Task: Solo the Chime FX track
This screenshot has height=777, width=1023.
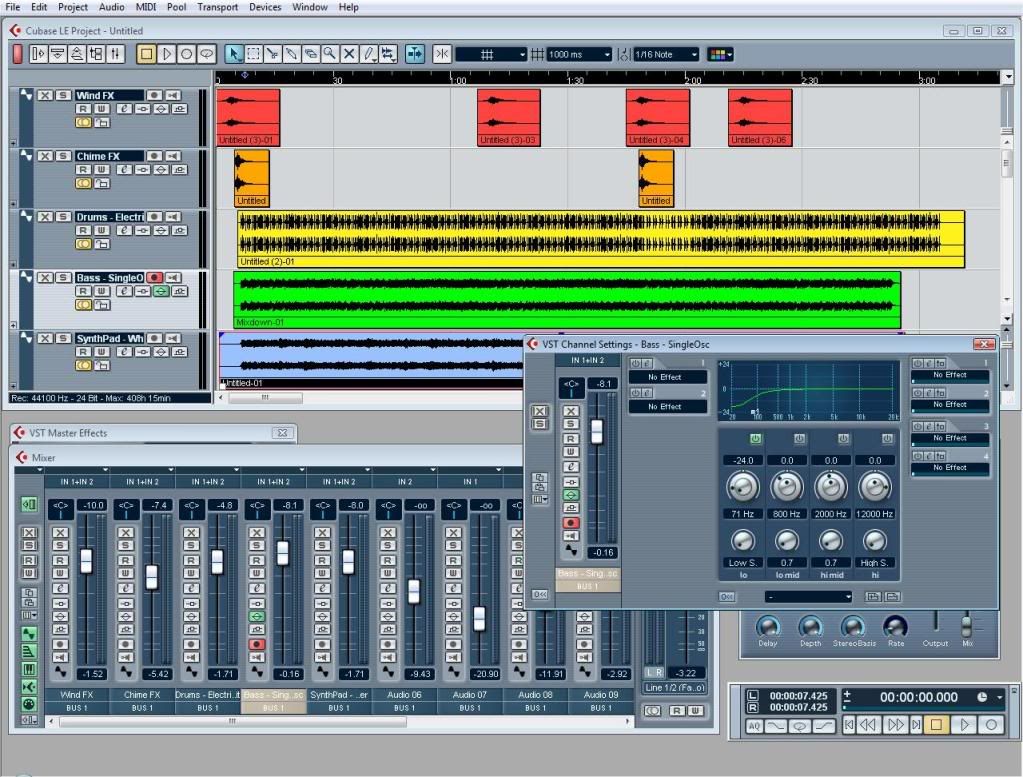Action: coord(62,157)
